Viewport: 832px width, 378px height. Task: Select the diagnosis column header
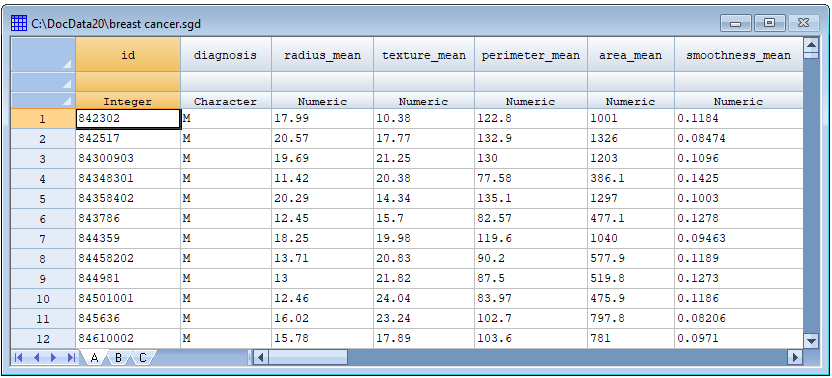(x=226, y=55)
